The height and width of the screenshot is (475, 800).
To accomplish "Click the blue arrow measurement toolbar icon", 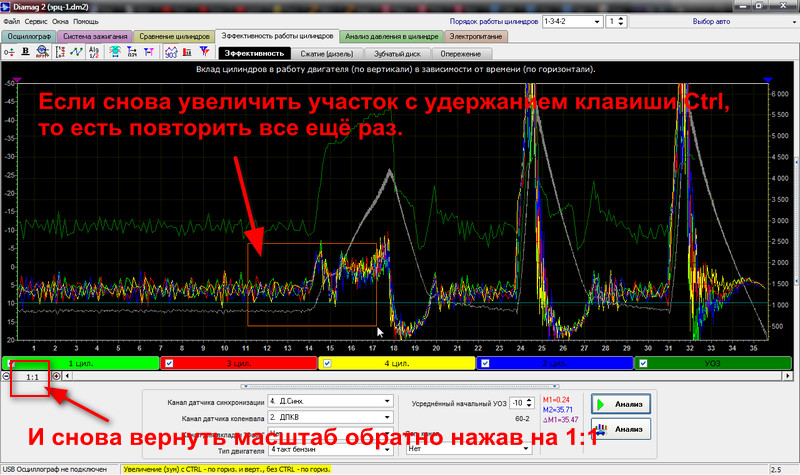I will (x=132, y=52).
